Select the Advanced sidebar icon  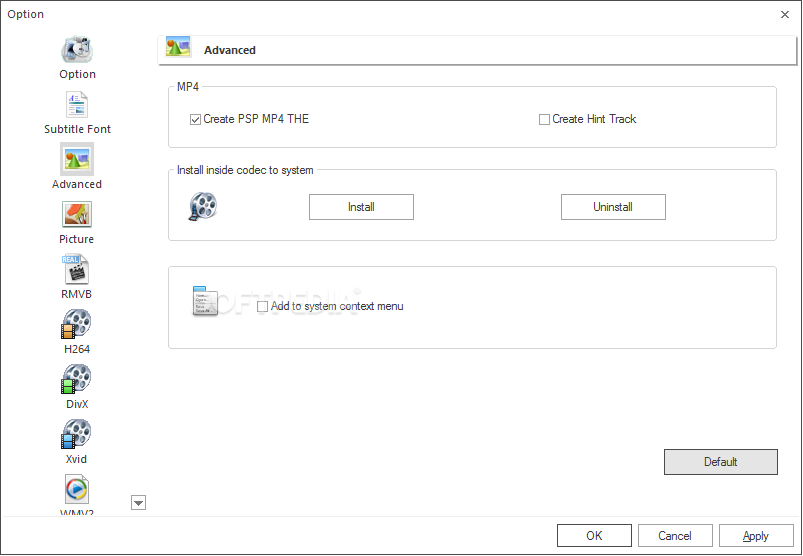click(x=77, y=159)
